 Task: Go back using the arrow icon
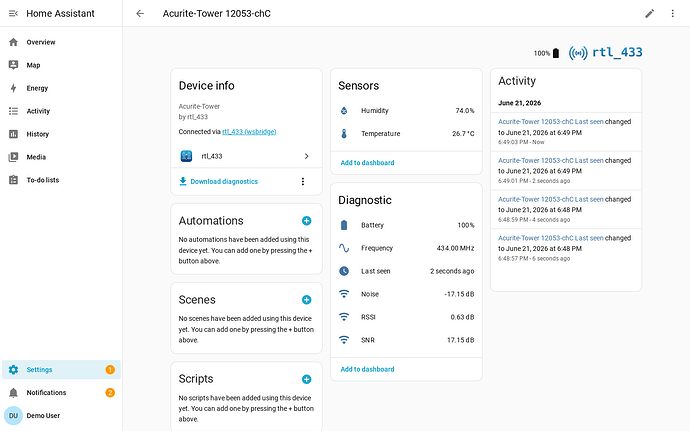coord(140,14)
